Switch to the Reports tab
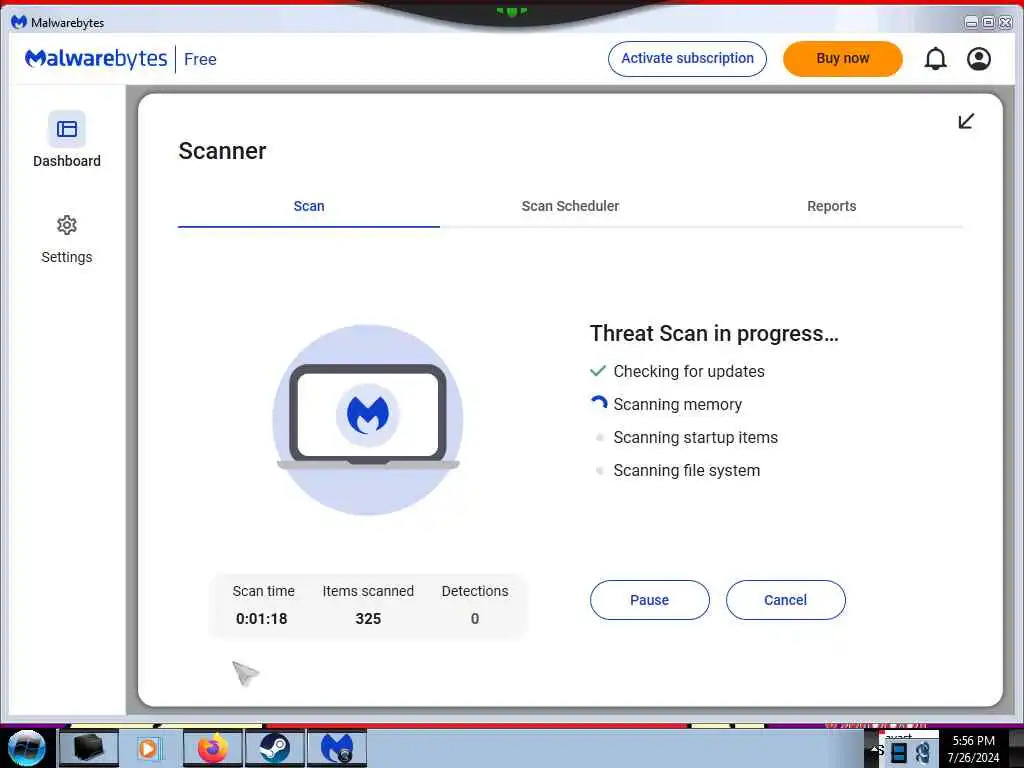 point(831,206)
